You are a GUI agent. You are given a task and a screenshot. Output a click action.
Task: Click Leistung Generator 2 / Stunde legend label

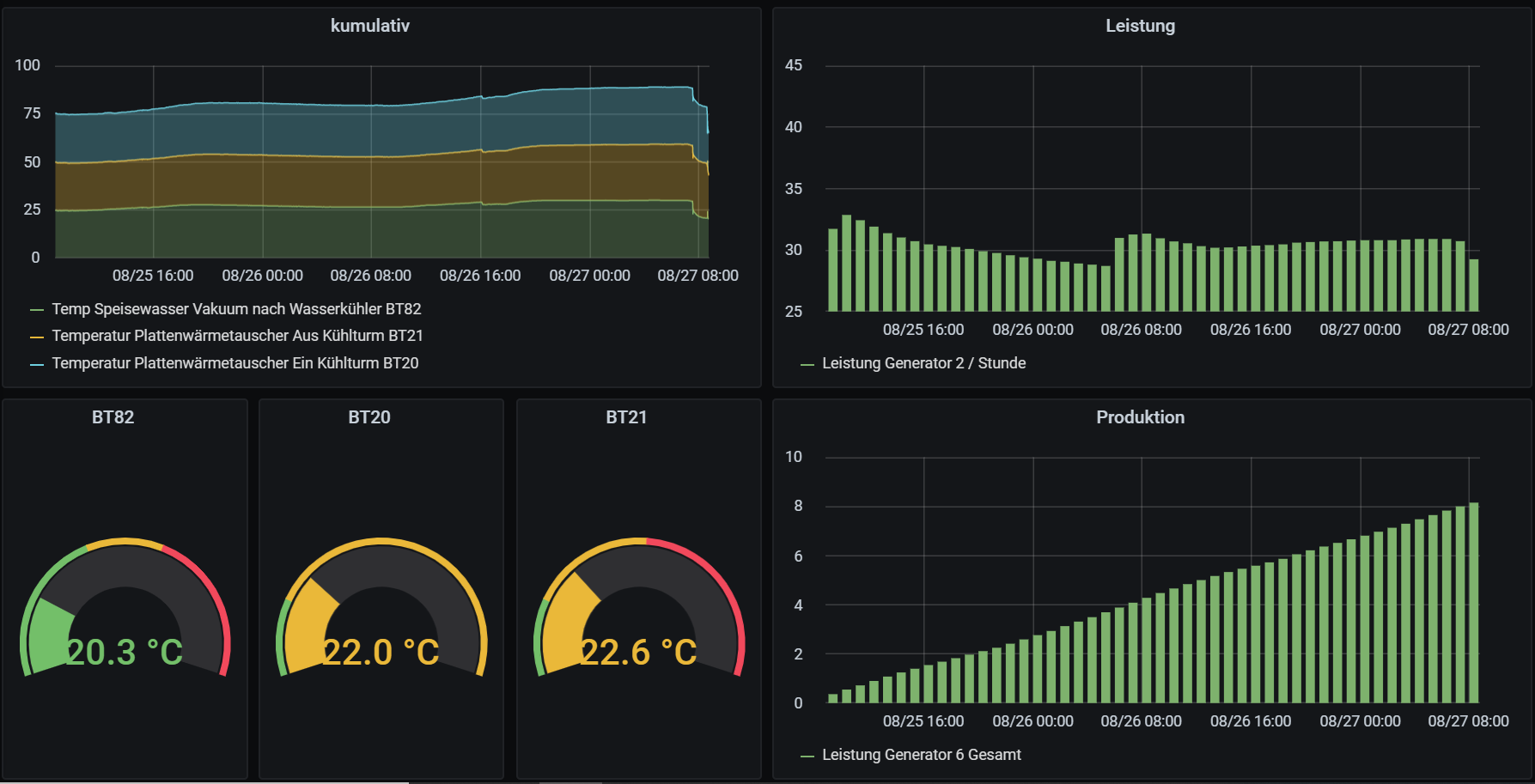(x=923, y=362)
